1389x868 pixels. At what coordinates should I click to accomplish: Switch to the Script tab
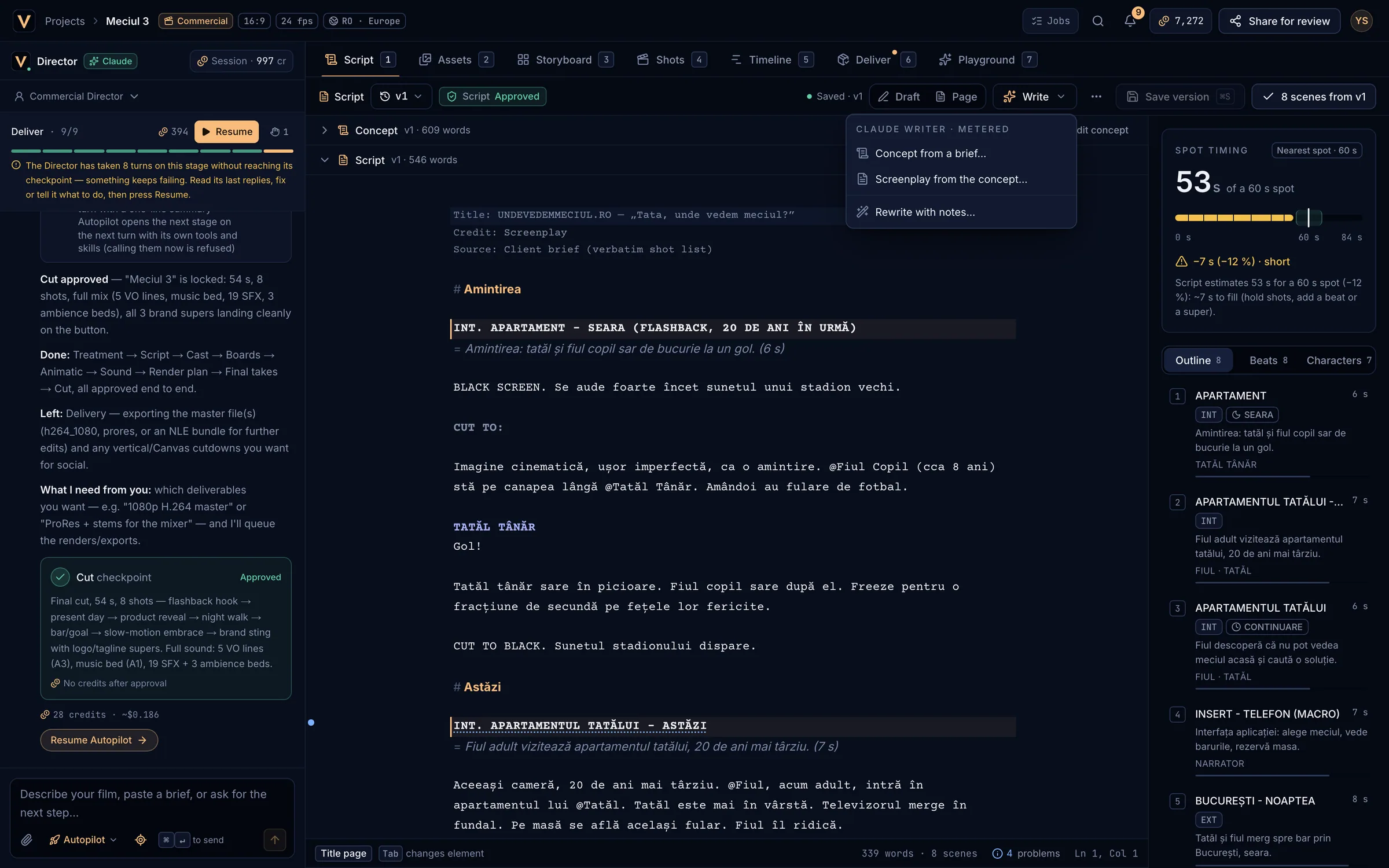point(360,60)
